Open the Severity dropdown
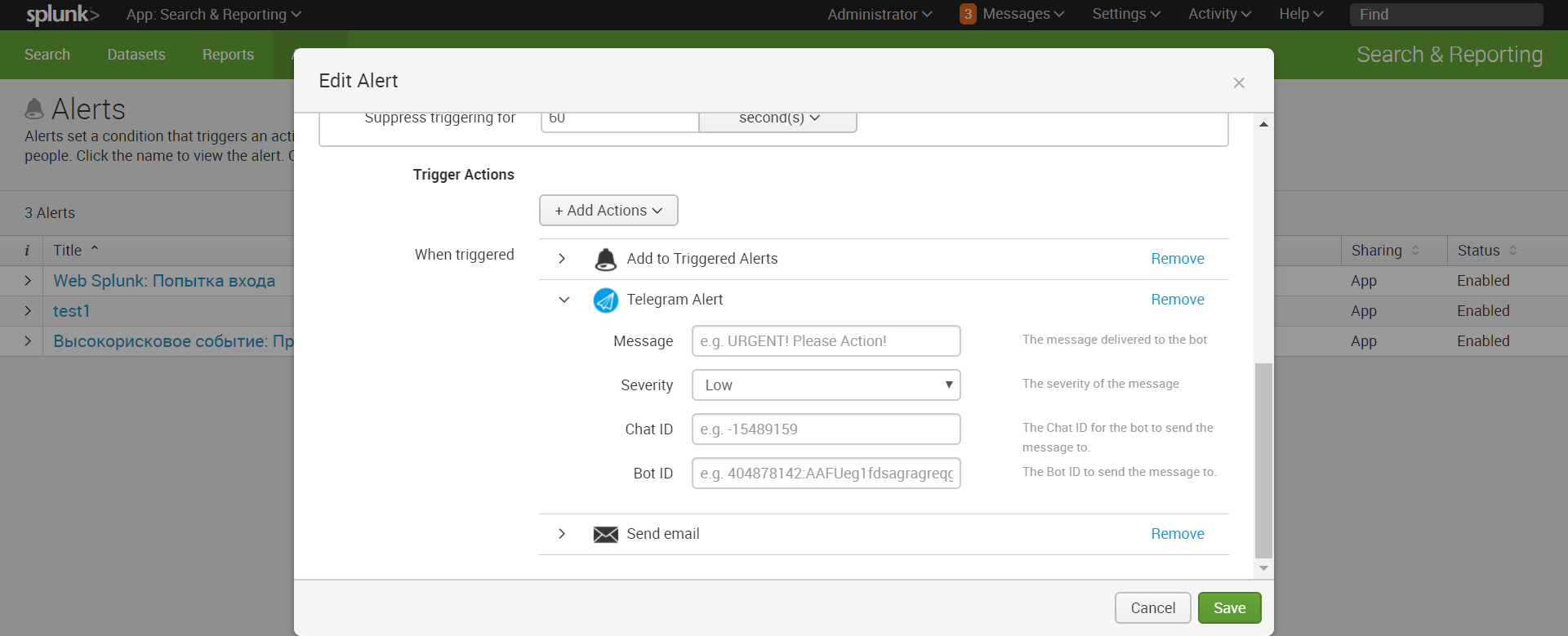 [x=826, y=385]
